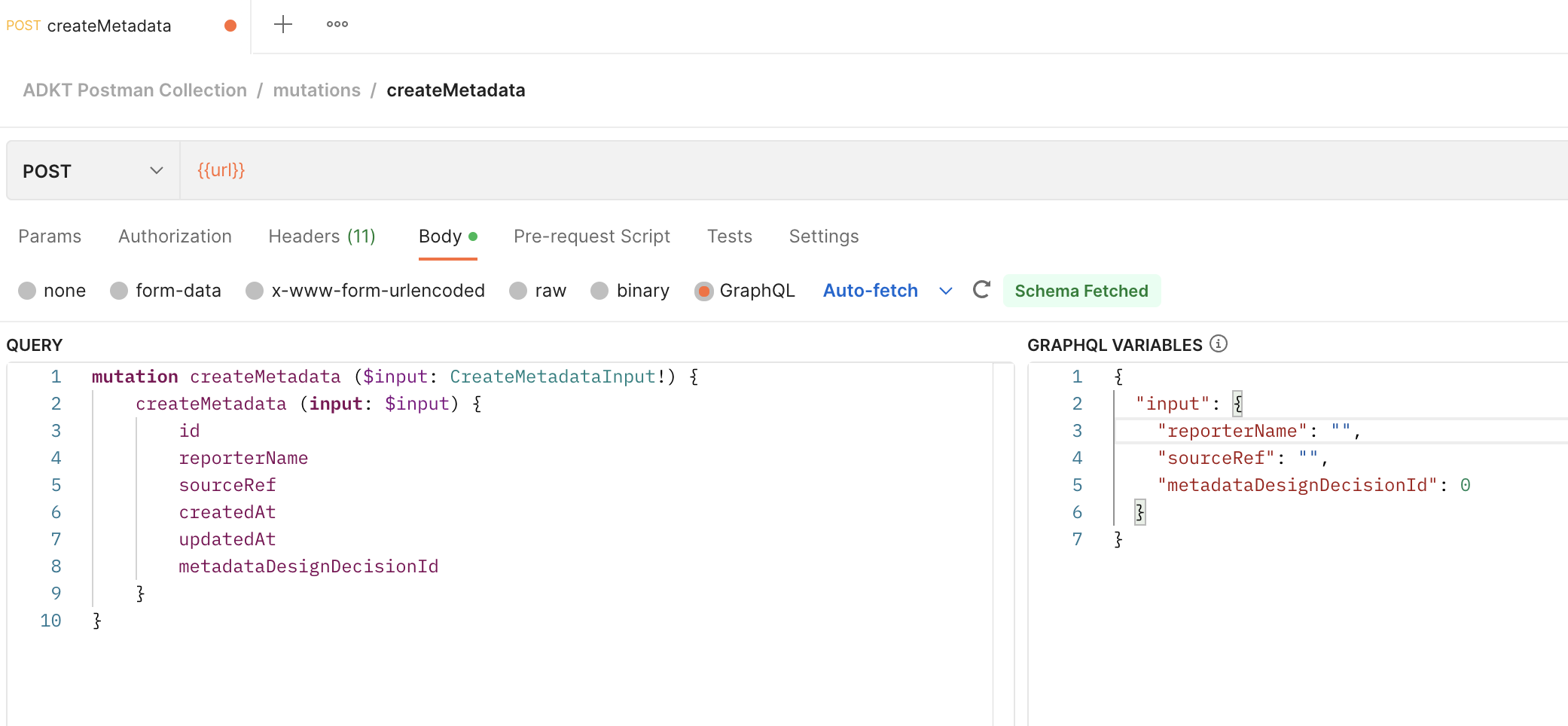Click the green dot on the Body tab
This screenshot has height=726, width=1568.
point(474,236)
